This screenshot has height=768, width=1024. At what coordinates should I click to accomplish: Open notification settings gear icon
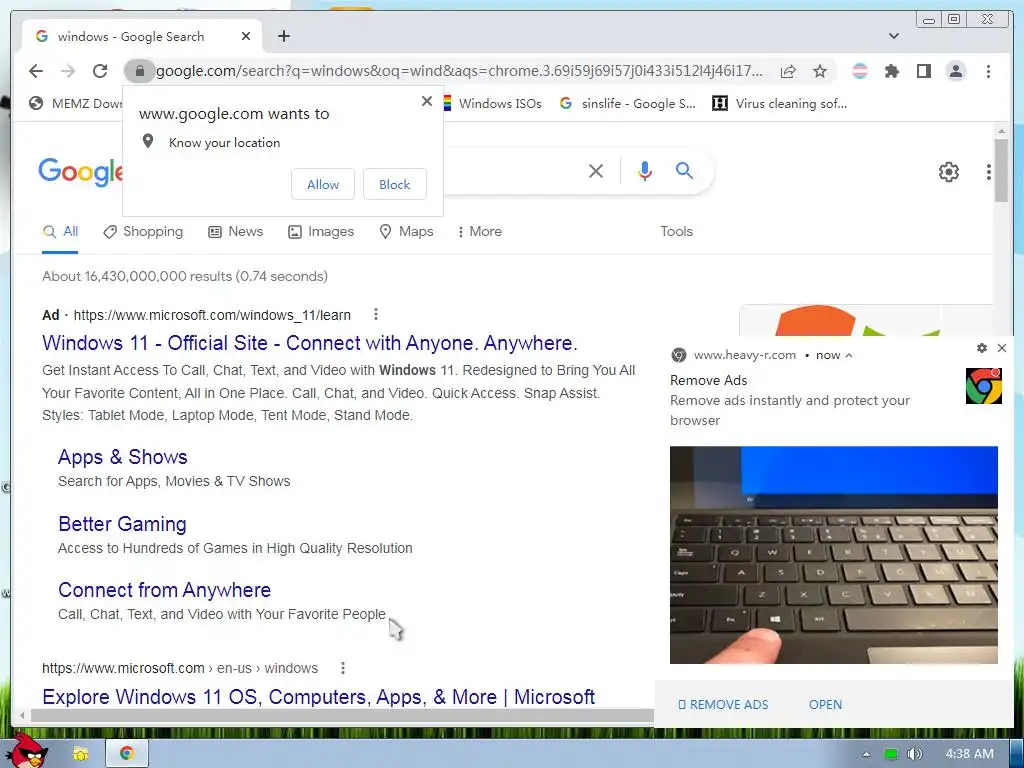tap(982, 348)
